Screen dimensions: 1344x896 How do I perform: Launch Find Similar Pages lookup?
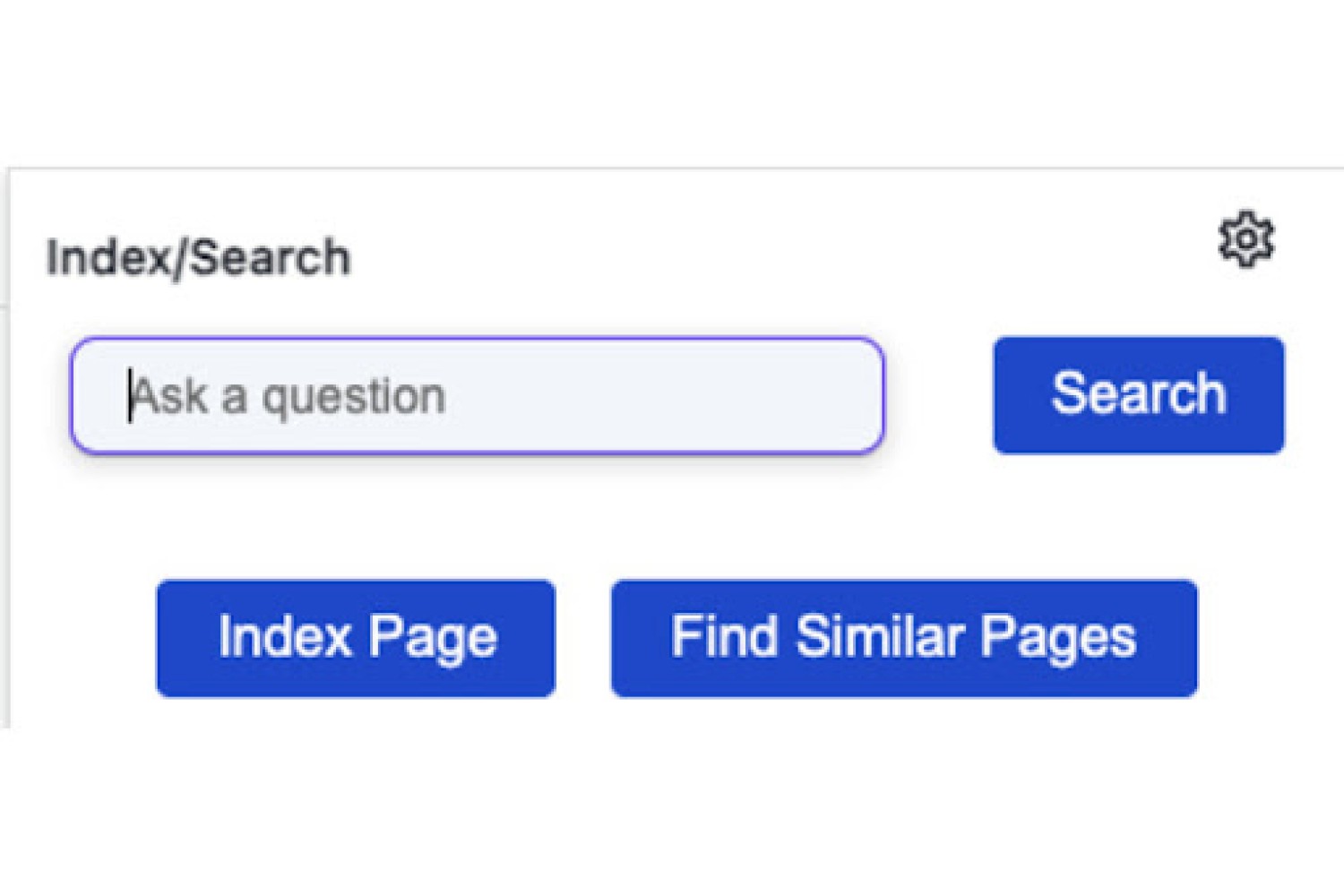point(904,638)
